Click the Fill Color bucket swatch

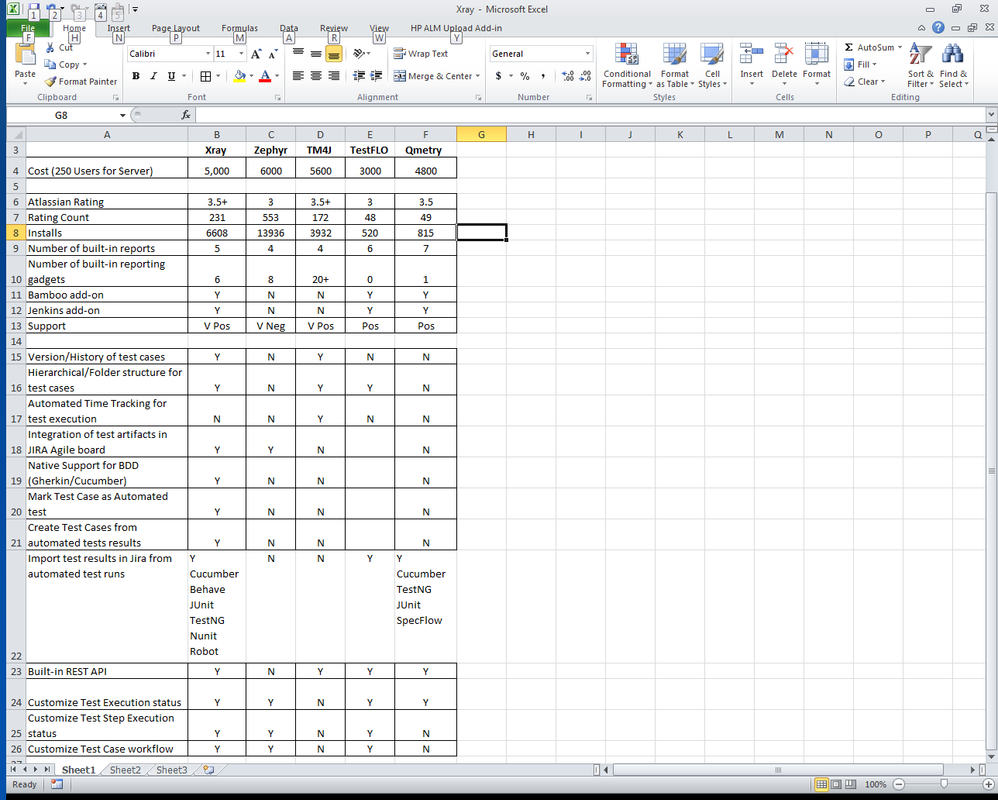coord(239,76)
